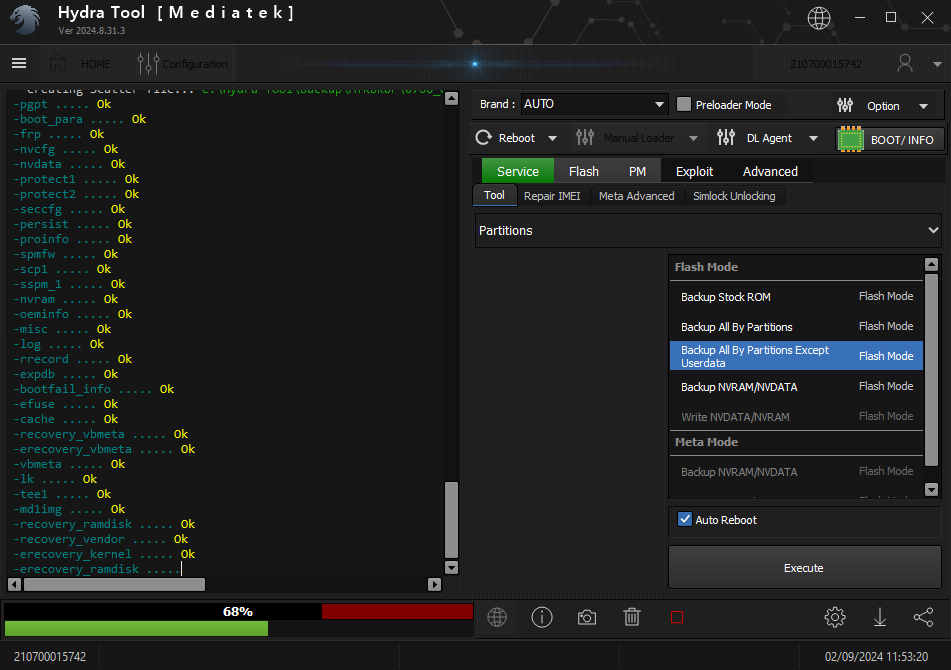Collapse the Partitions section chevron
This screenshot has width=951, height=670.
933,230
